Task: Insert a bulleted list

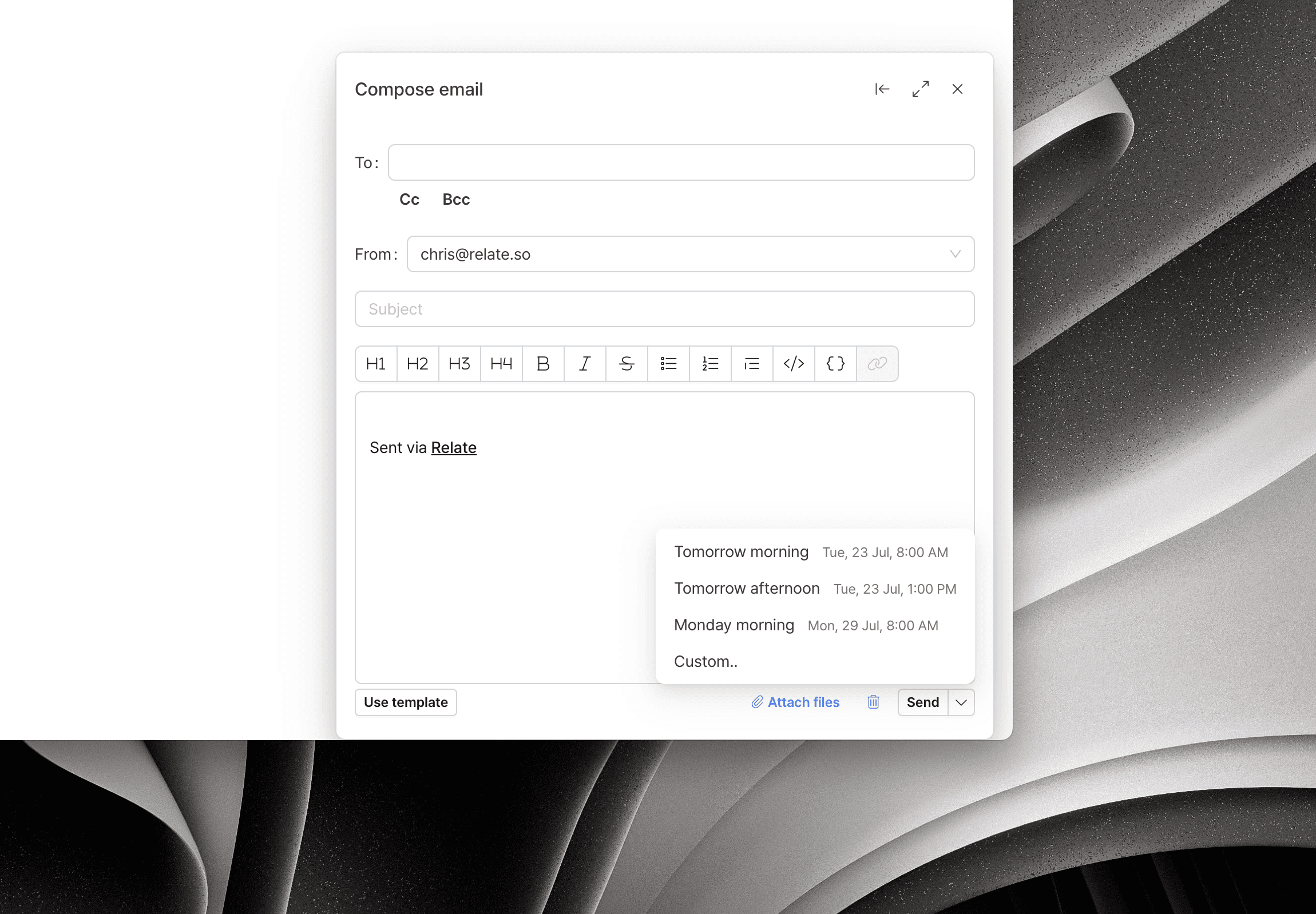Action: [x=668, y=364]
